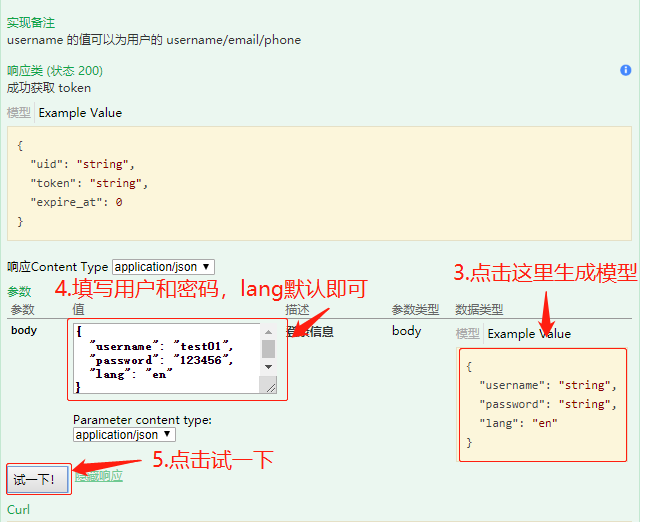
Task: Open the Parameter content type dropdown
Action: tap(125, 435)
